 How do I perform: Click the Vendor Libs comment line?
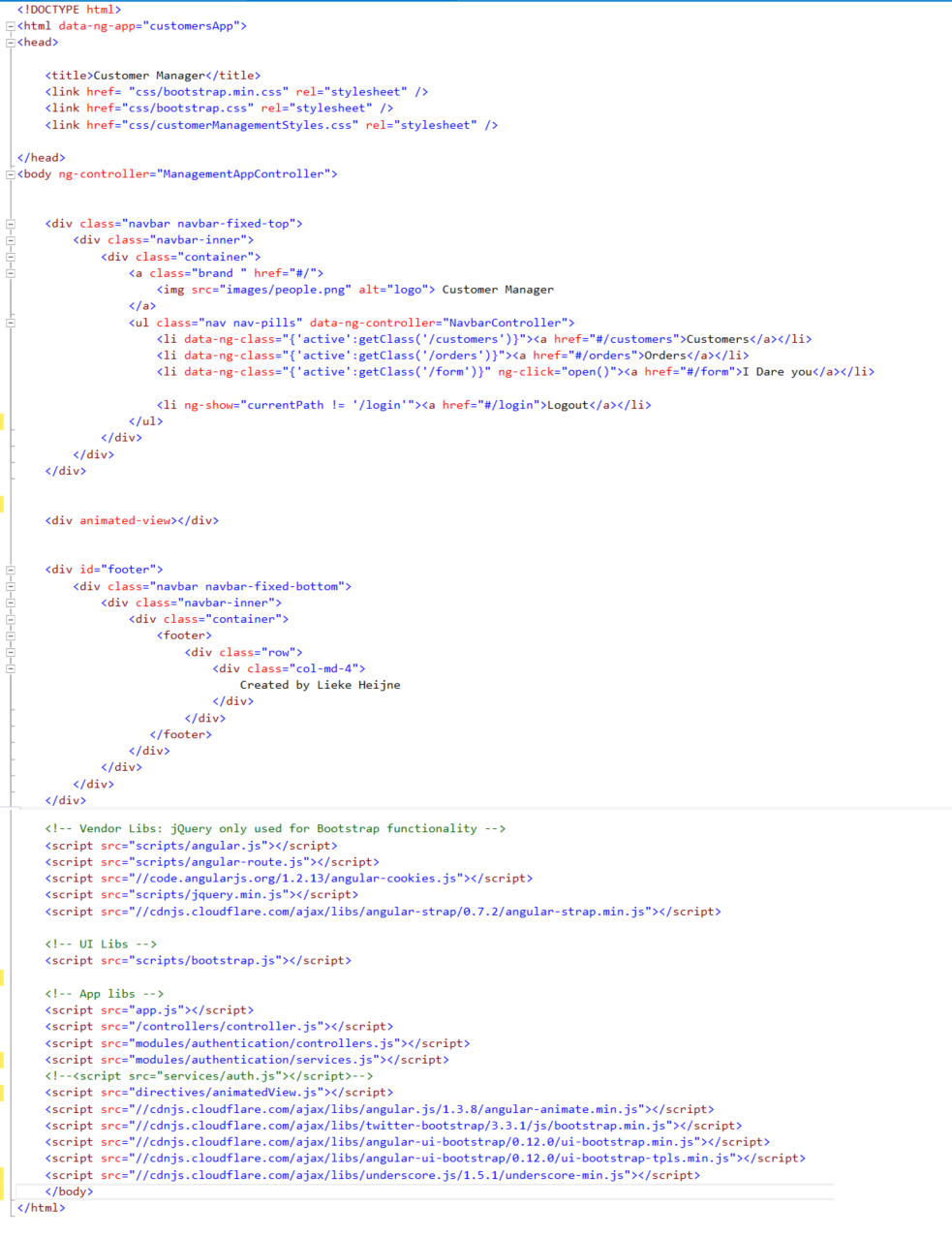click(275, 829)
